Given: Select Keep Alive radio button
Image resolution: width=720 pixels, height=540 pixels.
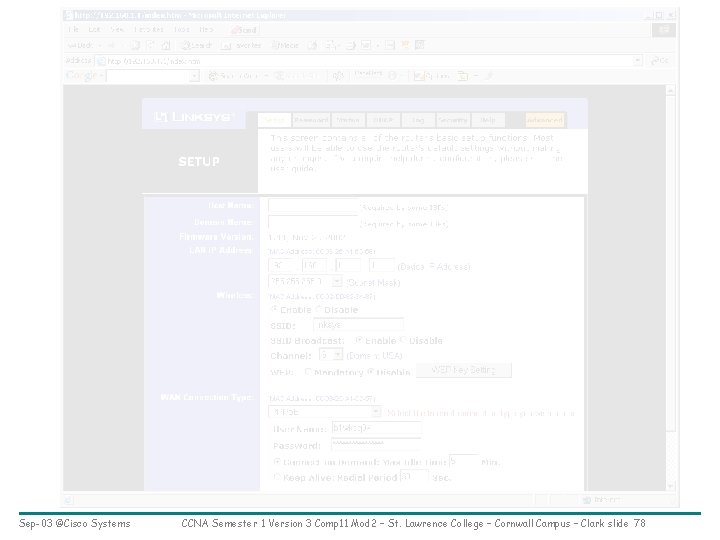Looking at the screenshot, I should click(277, 477).
